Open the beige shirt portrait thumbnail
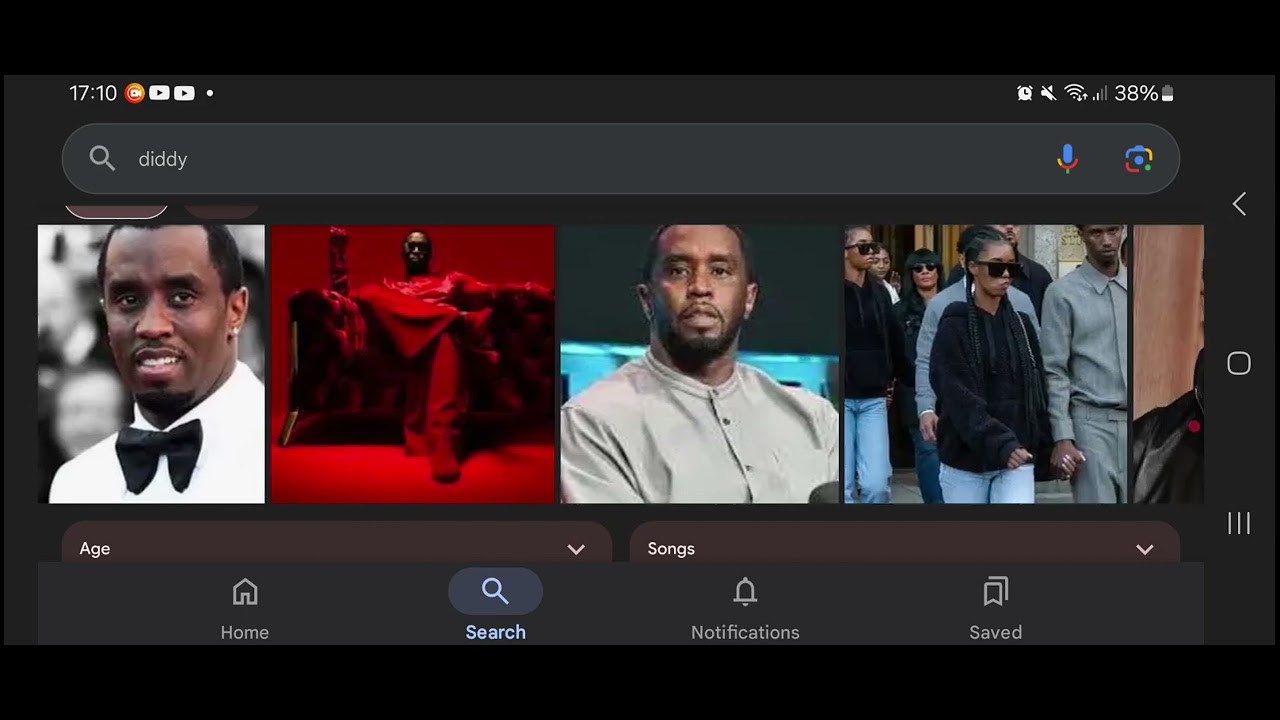 [x=699, y=364]
